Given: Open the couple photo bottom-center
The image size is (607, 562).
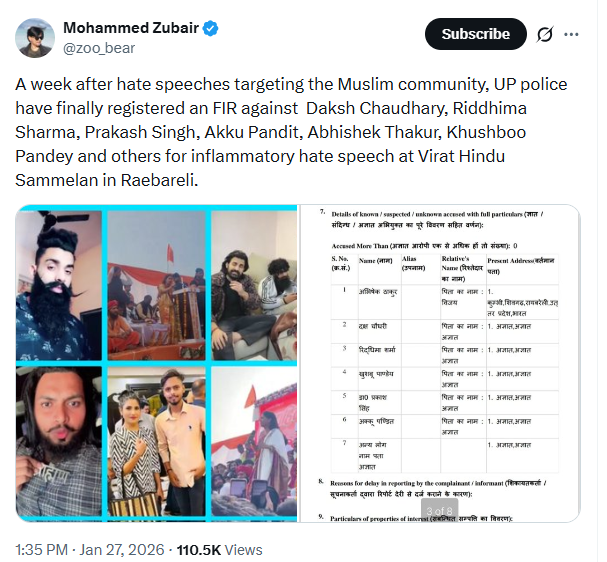Looking at the screenshot, I should point(155,443).
